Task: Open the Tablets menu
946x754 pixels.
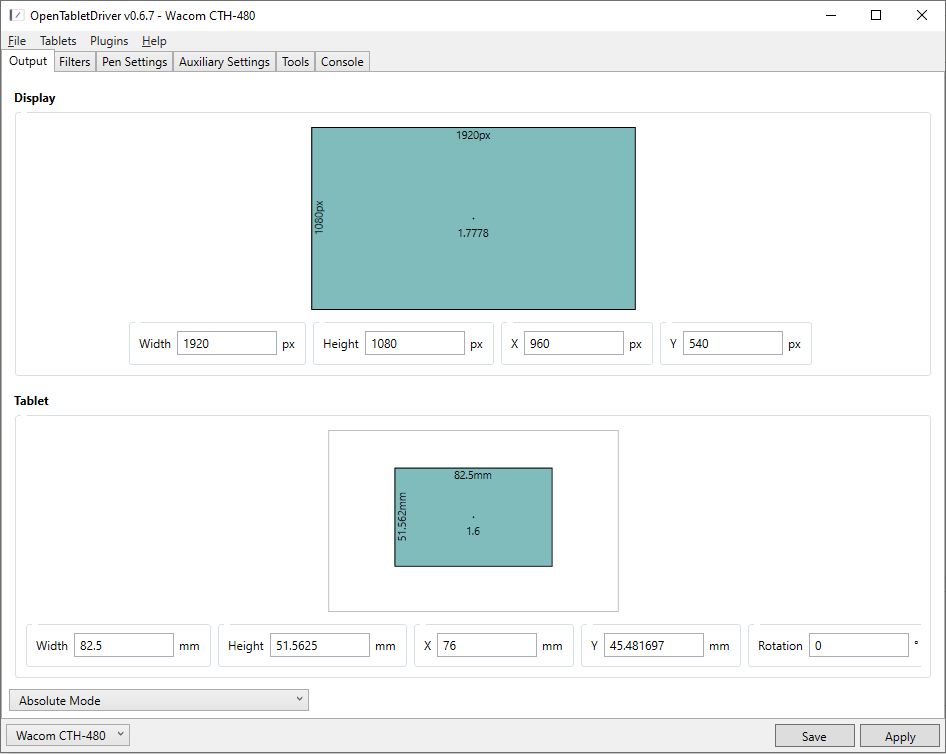Action: click(x=58, y=40)
